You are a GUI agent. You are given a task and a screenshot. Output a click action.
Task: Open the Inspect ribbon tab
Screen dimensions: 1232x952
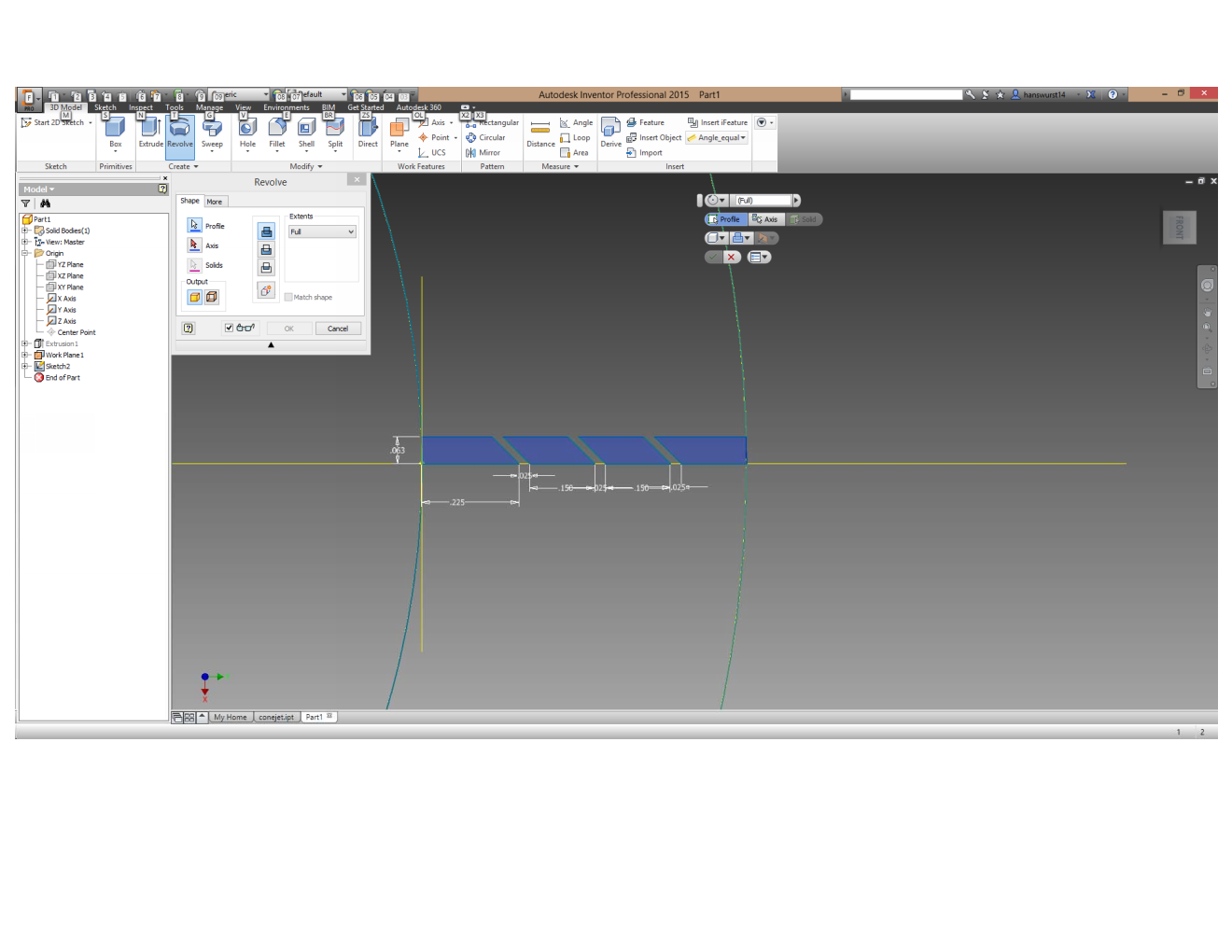coord(140,106)
